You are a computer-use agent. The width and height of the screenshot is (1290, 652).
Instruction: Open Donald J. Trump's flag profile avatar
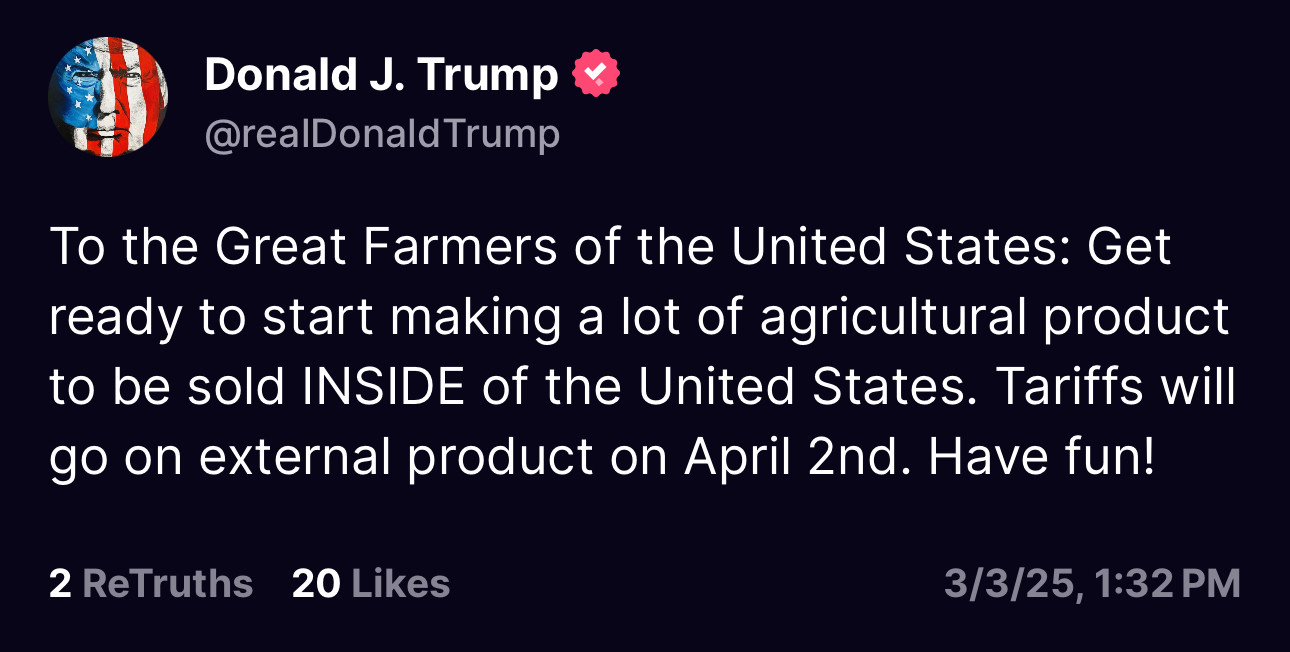click(x=108, y=97)
